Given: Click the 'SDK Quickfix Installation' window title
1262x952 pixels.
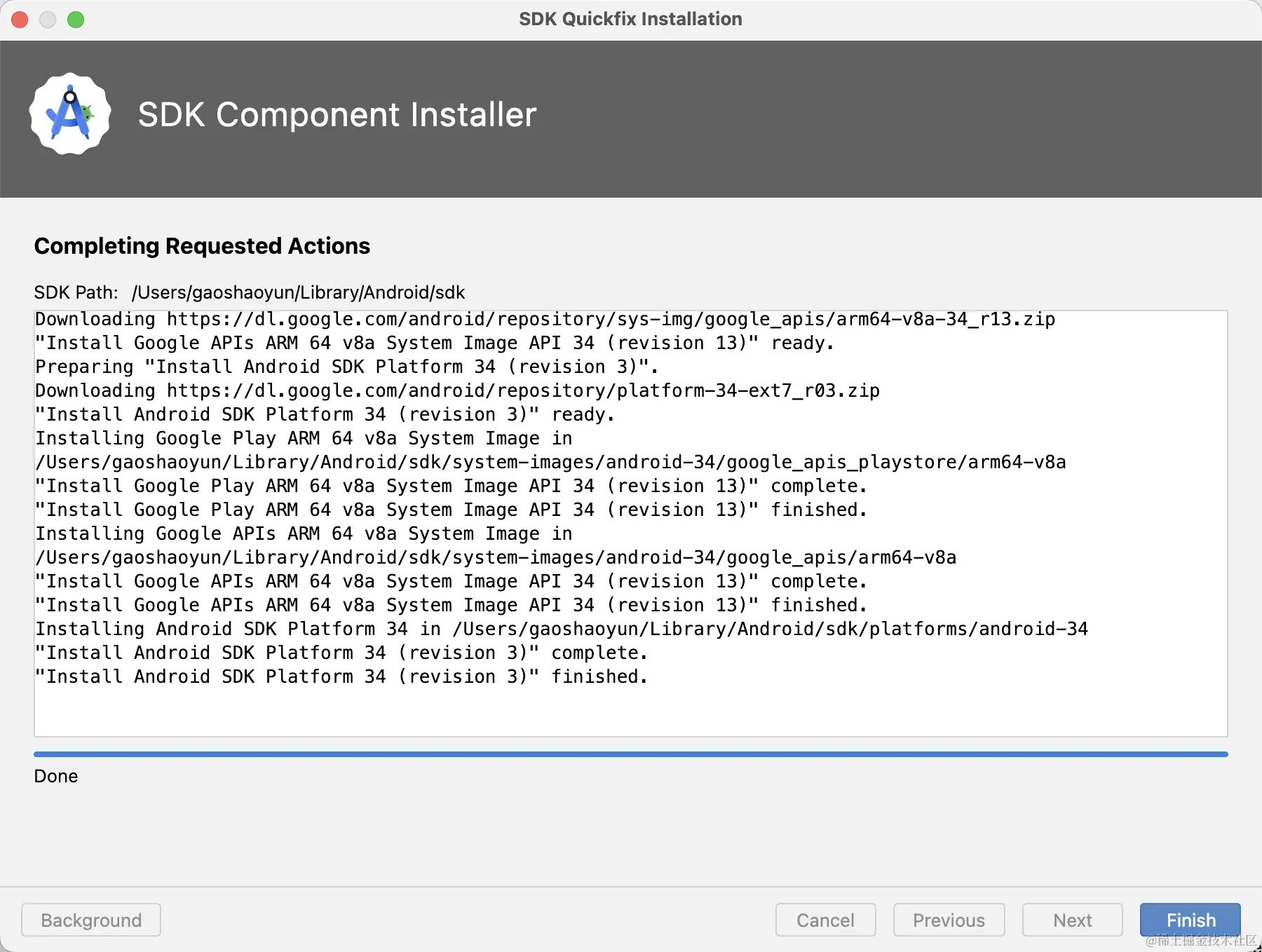Looking at the screenshot, I should click(630, 19).
